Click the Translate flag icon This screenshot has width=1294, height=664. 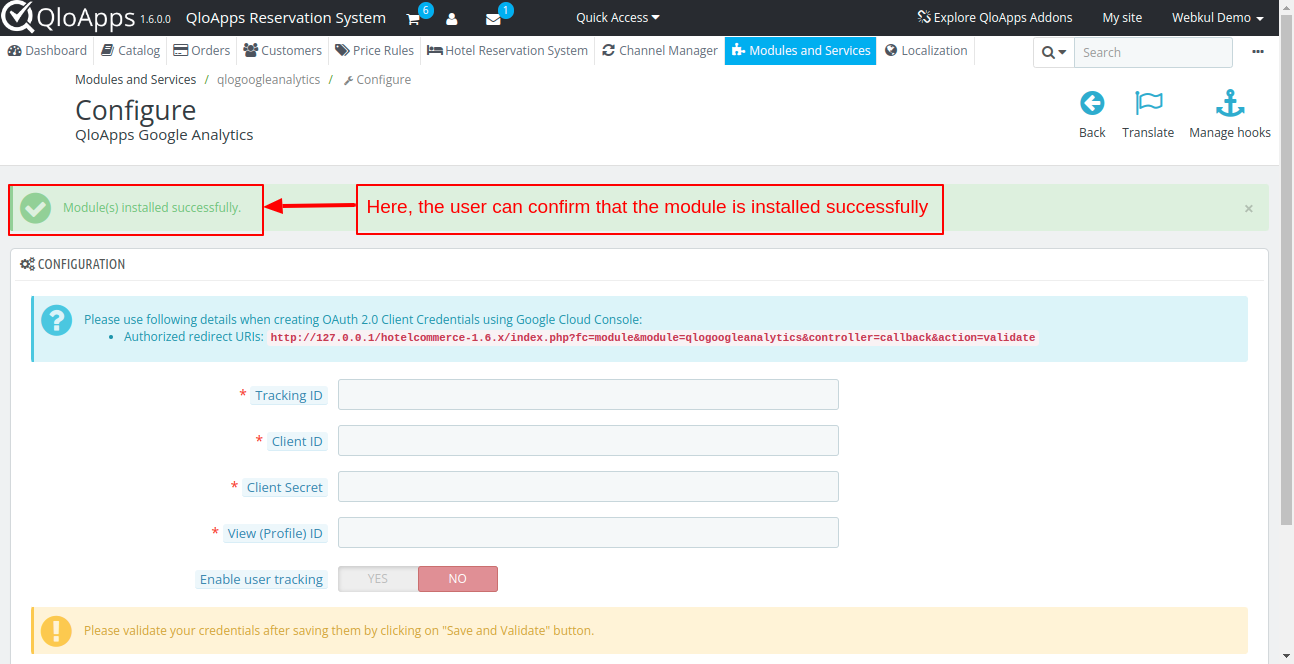click(x=1148, y=103)
